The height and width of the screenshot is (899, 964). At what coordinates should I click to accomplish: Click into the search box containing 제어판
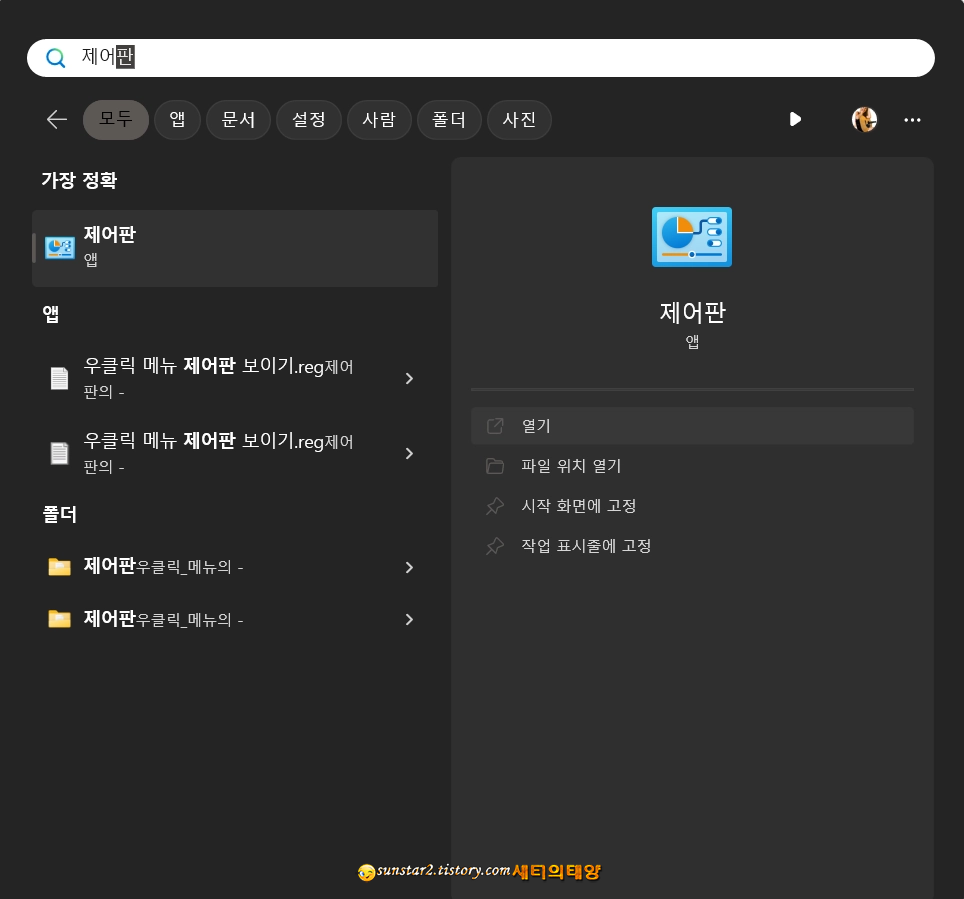481,58
